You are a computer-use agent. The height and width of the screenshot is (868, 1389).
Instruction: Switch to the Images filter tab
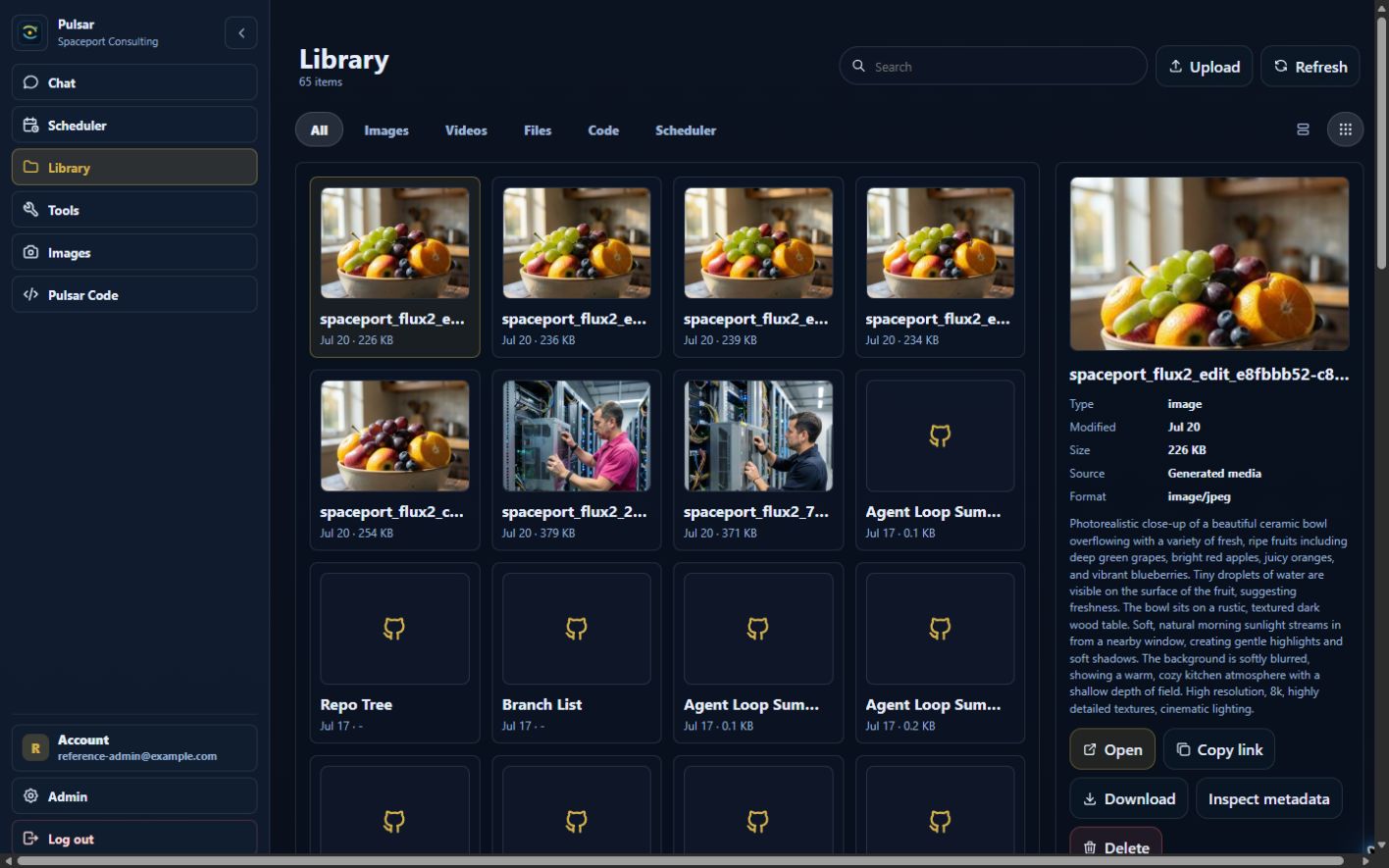click(x=386, y=129)
